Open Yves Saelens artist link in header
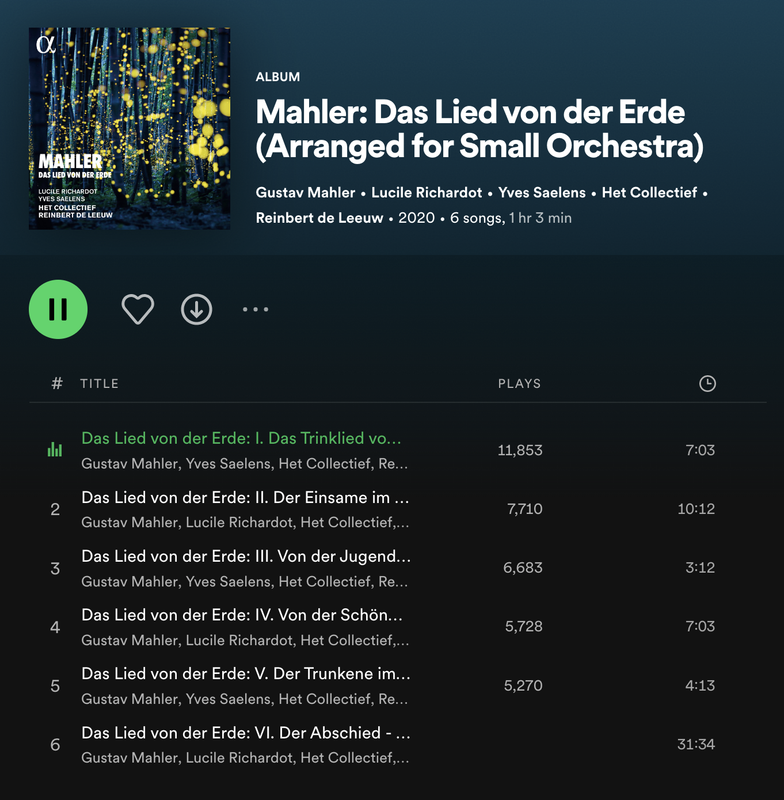Viewport: 784px width, 800px height. pos(542,192)
